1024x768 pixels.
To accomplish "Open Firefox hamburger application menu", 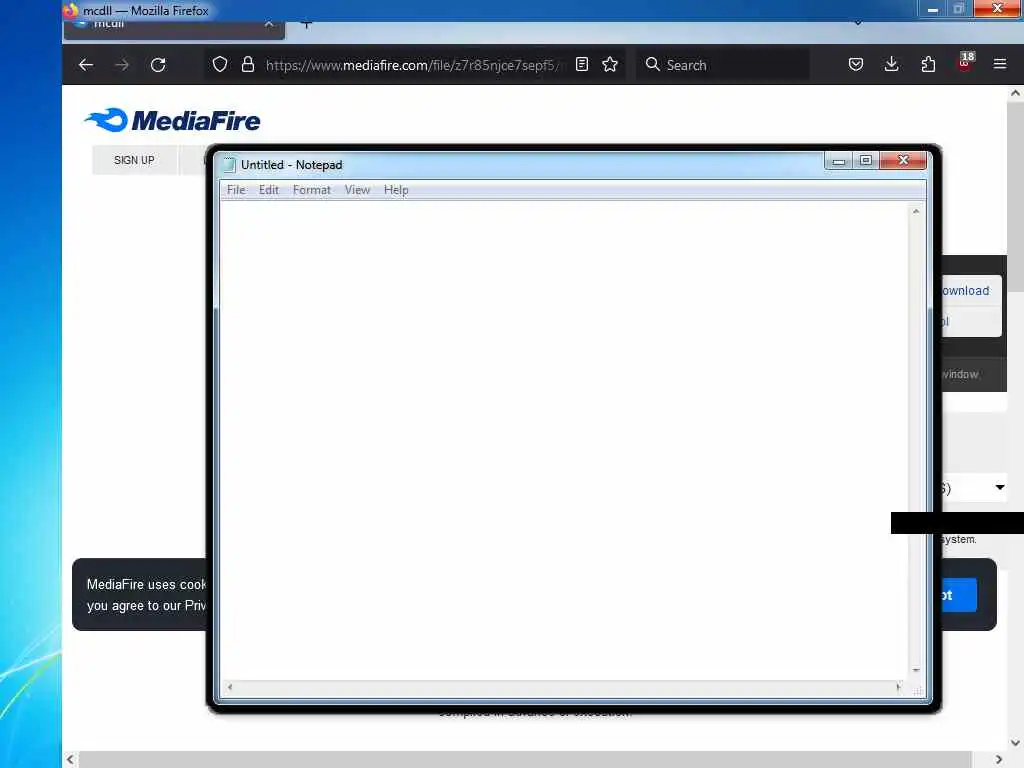I will click(x=1000, y=64).
